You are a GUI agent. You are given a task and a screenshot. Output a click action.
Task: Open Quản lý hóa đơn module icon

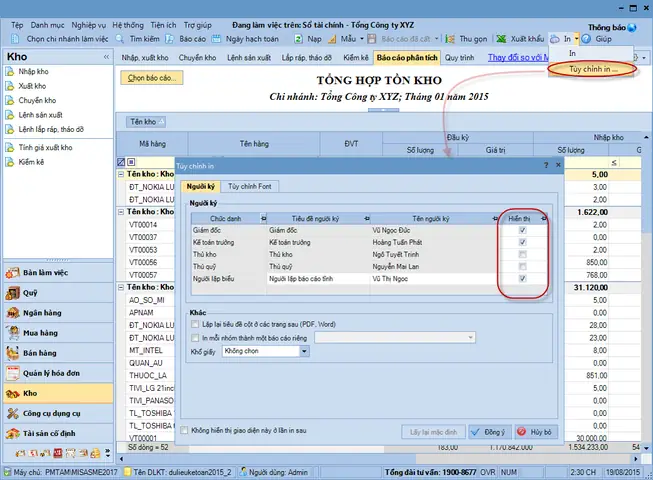coord(12,373)
